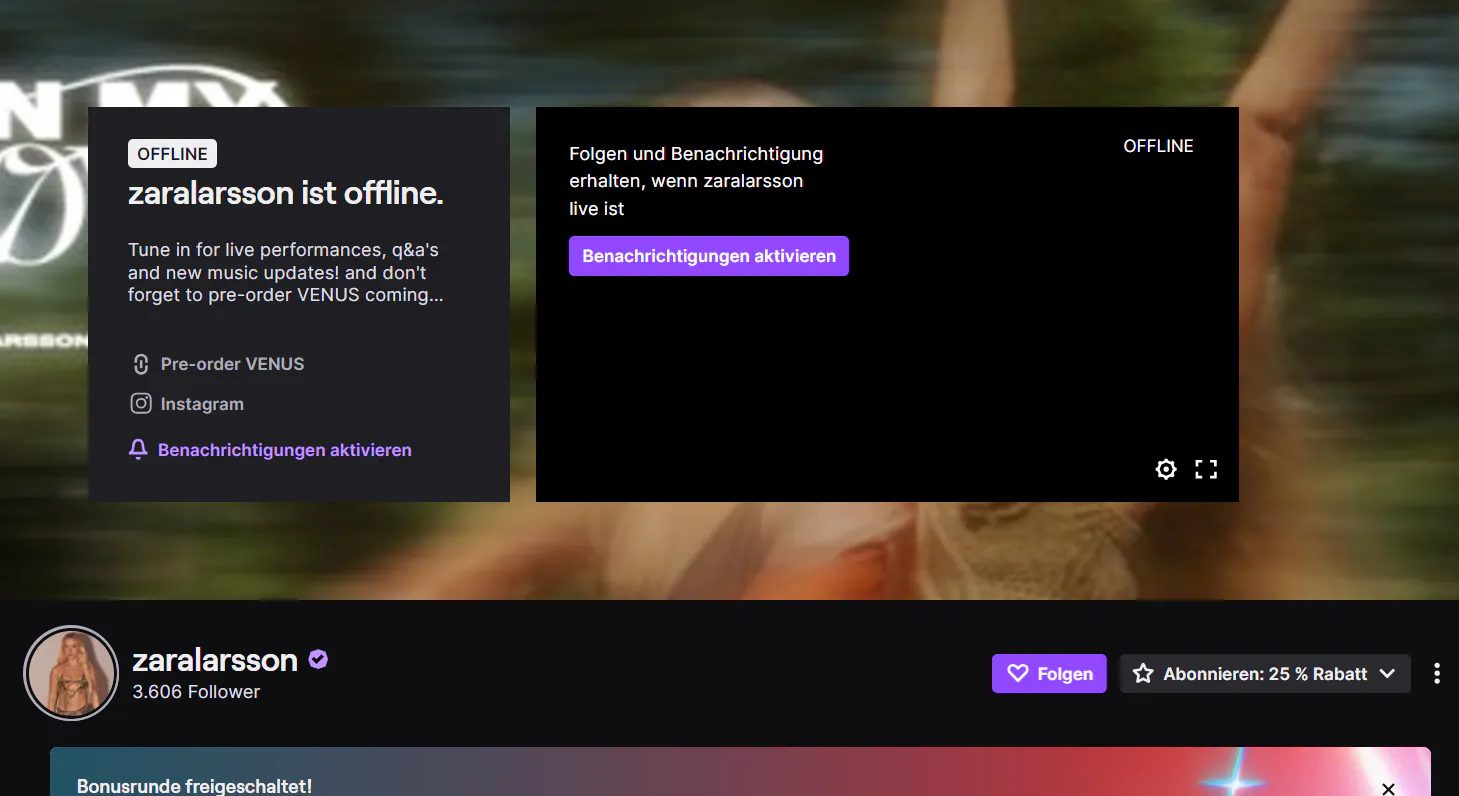Click the zaralarsson channel name below the banner
This screenshot has height=796, width=1459.
(215, 660)
